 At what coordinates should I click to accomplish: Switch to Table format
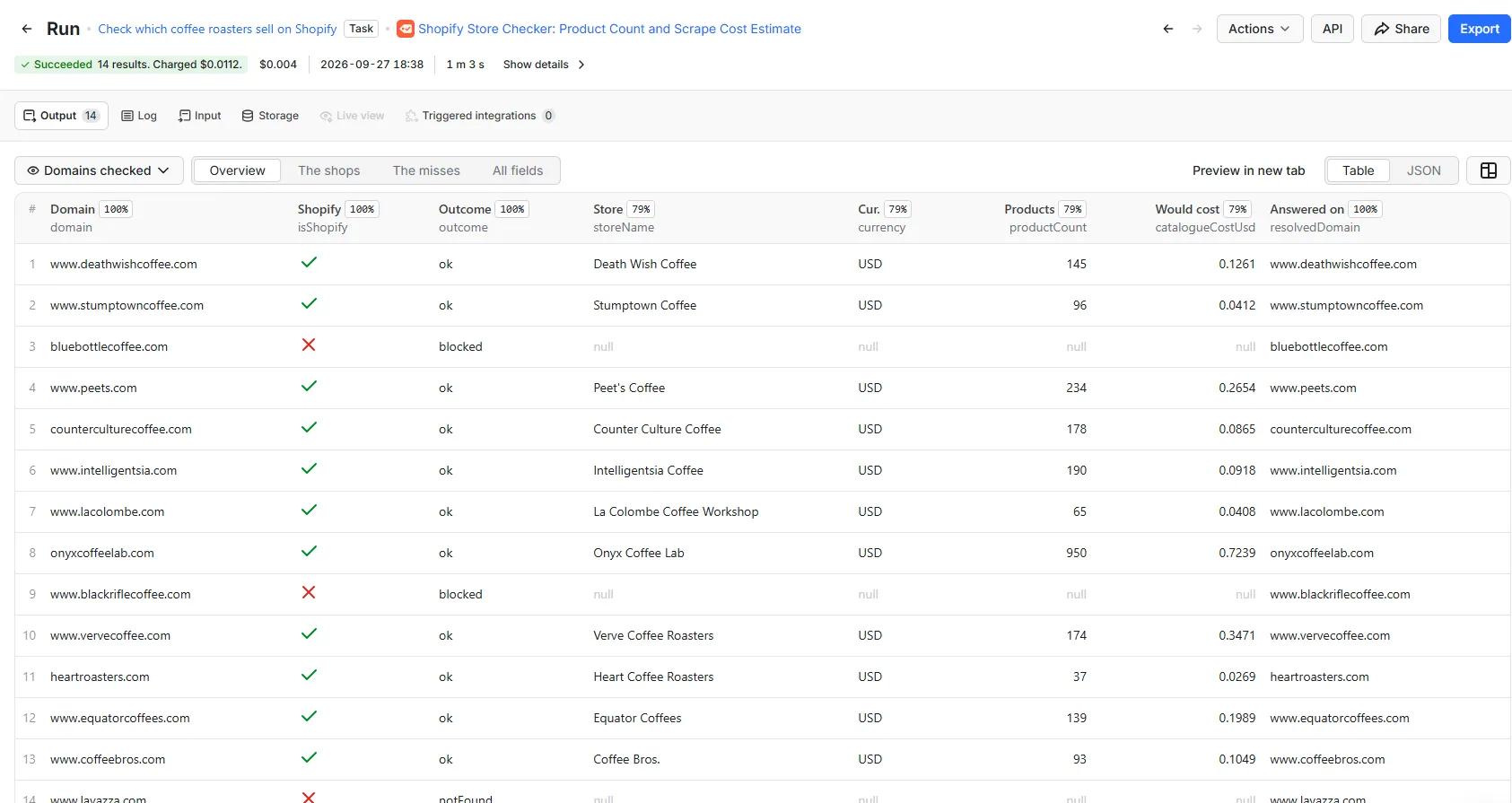point(1358,170)
